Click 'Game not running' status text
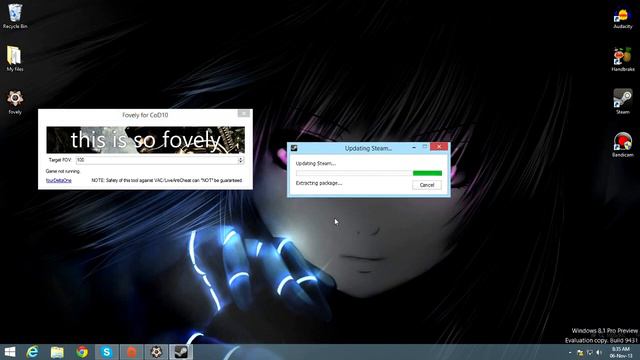 coord(62,171)
